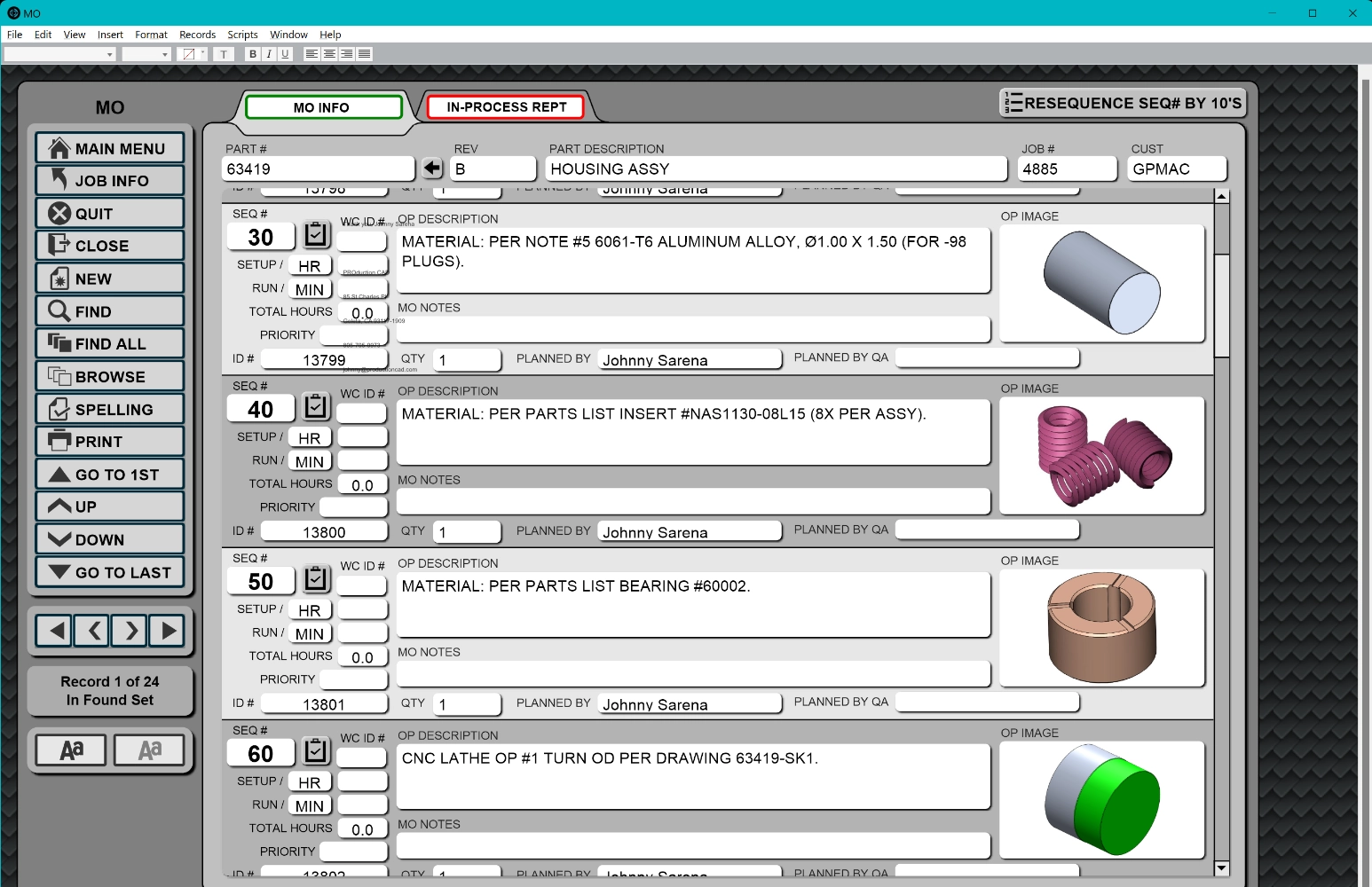Toggle Bold formatting in toolbar

(253, 54)
